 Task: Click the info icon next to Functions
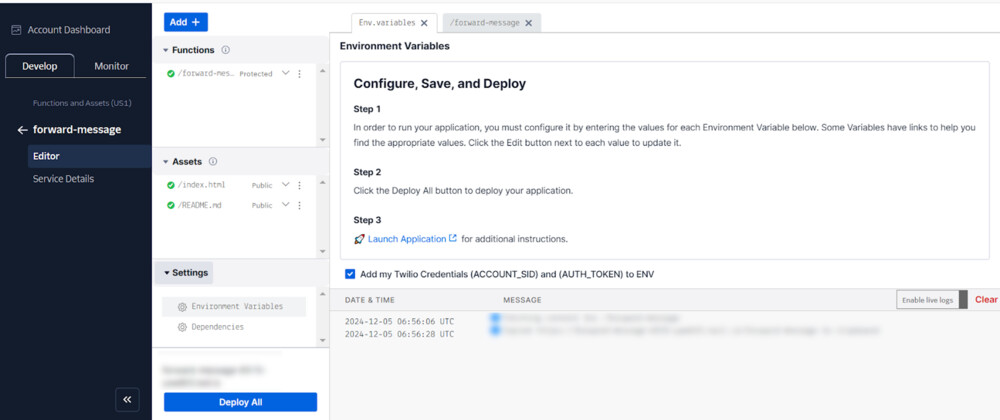(225, 50)
